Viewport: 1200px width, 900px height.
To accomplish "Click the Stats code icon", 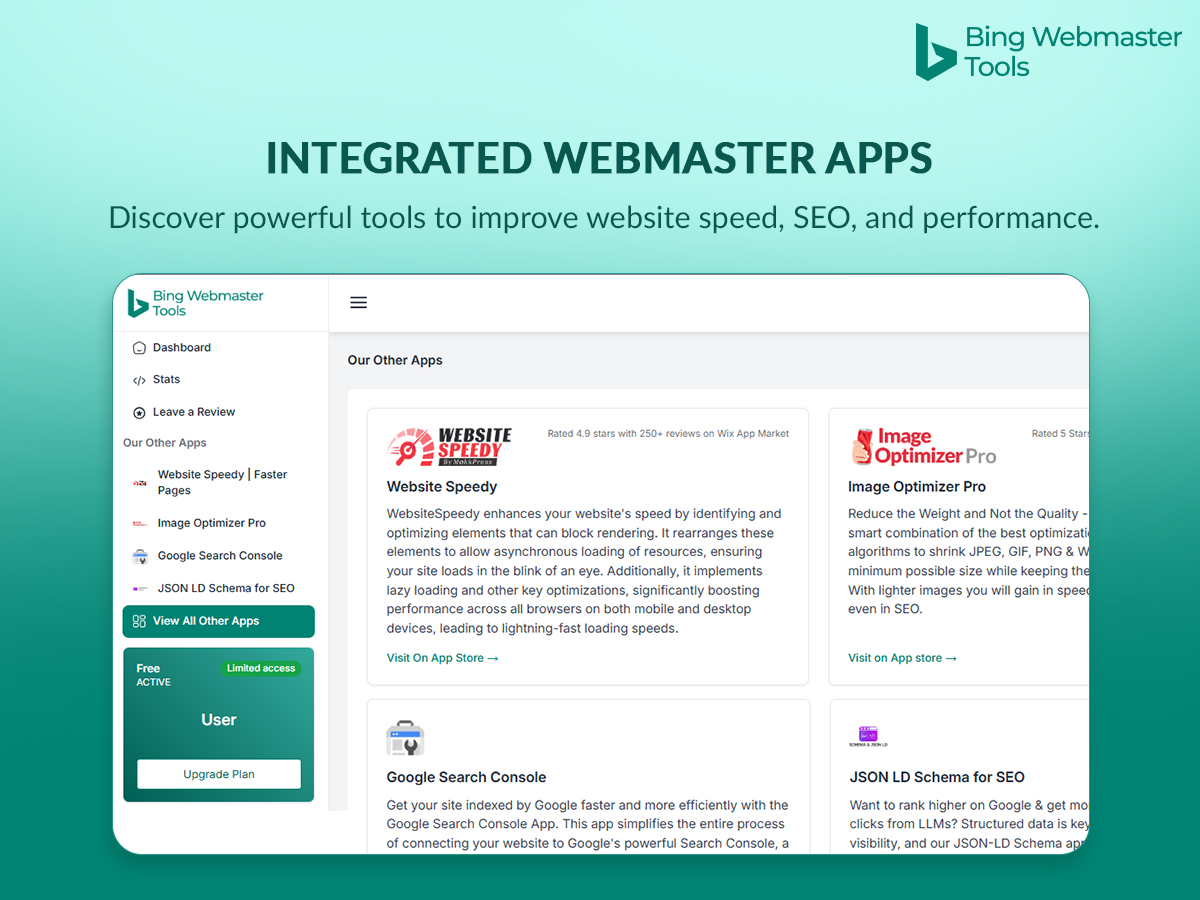I will pyautogui.click(x=139, y=380).
